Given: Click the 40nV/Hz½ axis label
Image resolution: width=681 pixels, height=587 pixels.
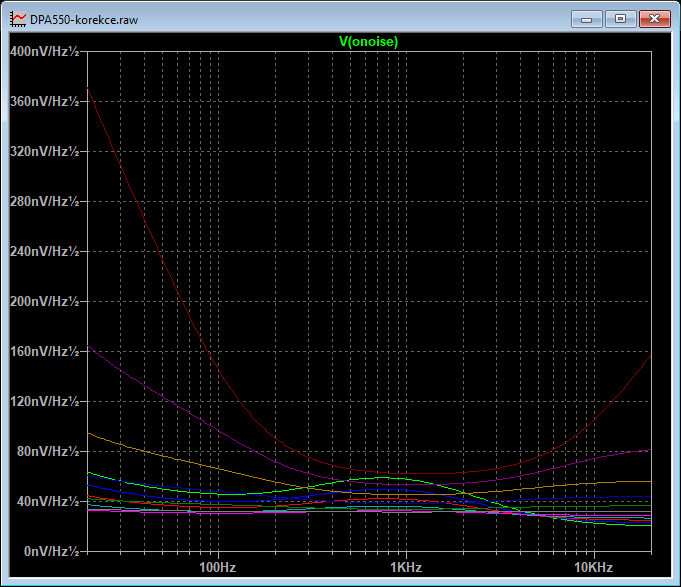Looking at the screenshot, I should tap(48, 501).
